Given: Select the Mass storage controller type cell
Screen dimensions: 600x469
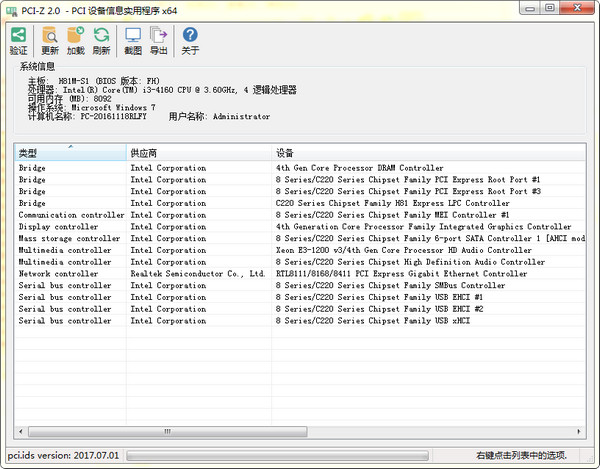Looking at the screenshot, I should coord(69,239).
